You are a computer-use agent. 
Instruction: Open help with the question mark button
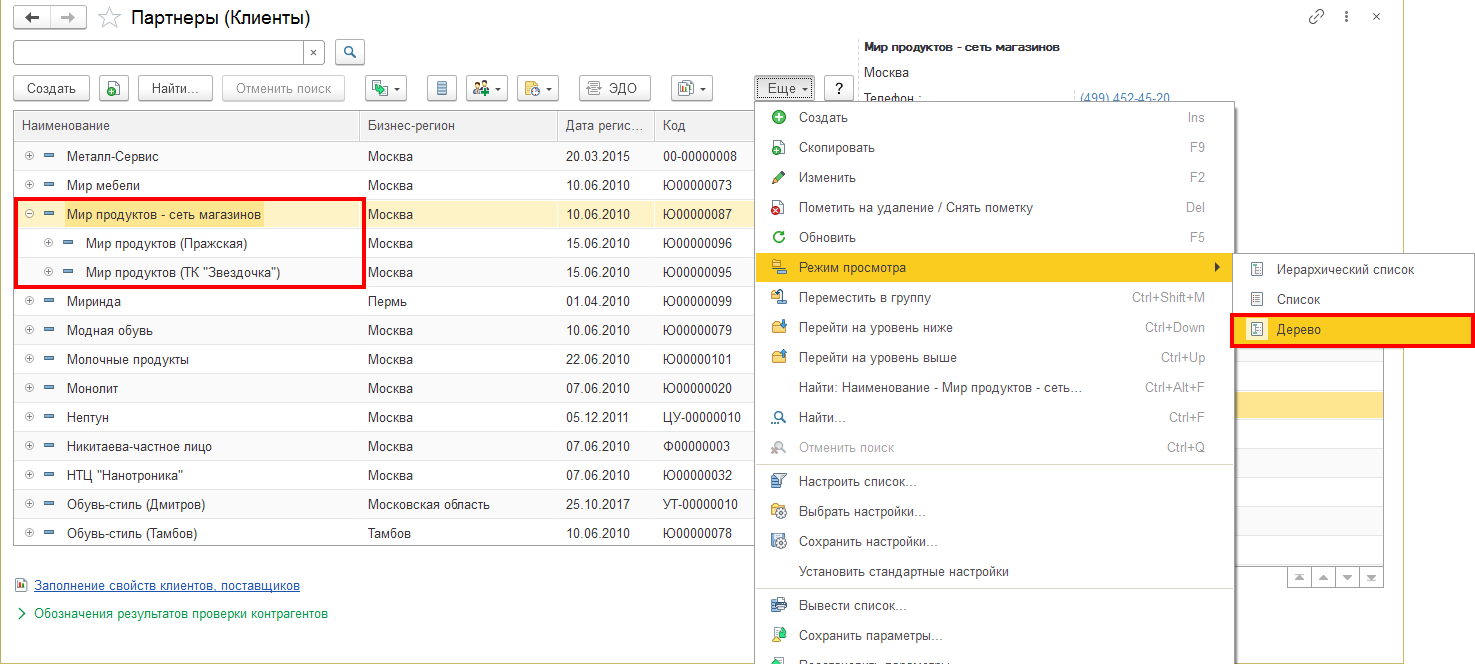pos(838,89)
